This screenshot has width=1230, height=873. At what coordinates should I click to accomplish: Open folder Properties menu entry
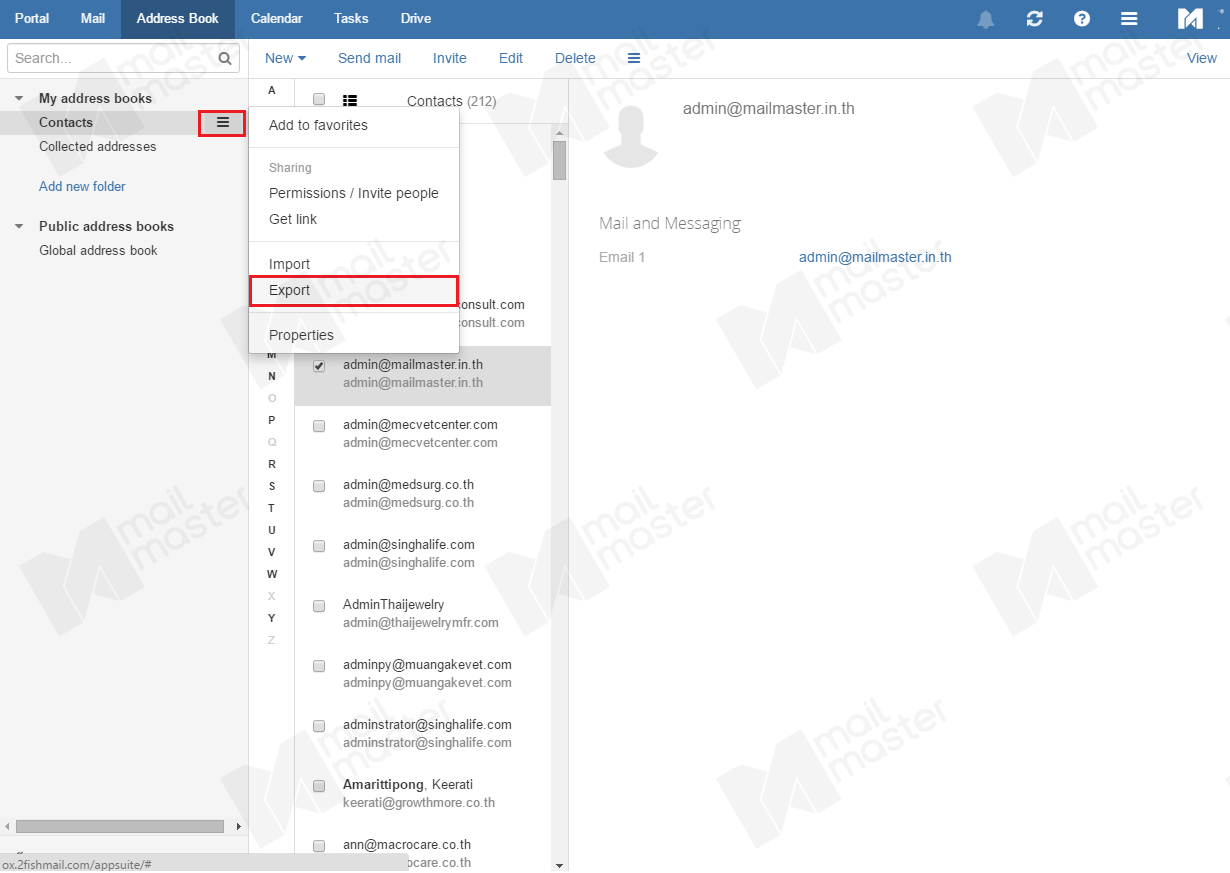tap(354, 335)
